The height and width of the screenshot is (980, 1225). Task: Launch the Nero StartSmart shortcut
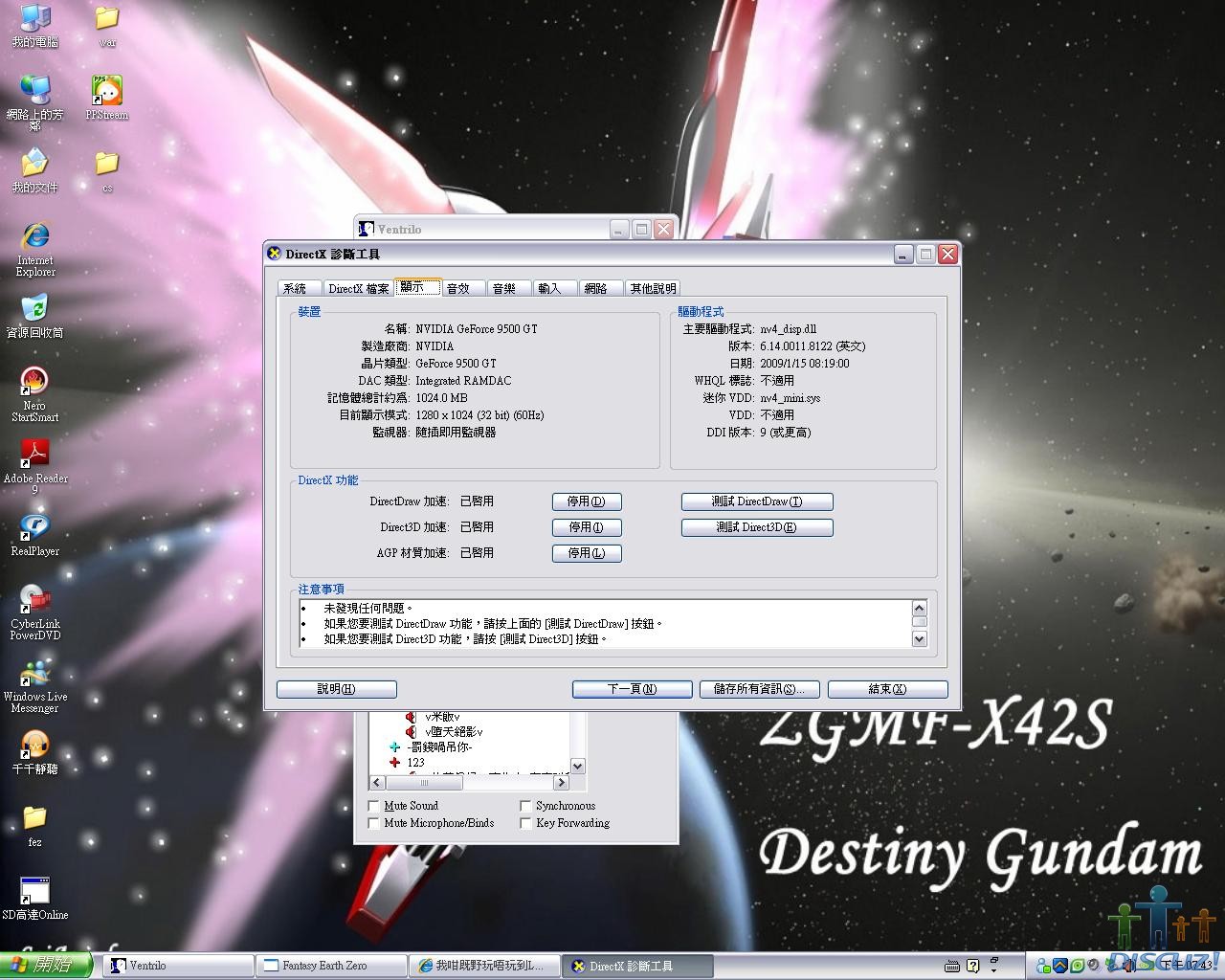click(35, 395)
